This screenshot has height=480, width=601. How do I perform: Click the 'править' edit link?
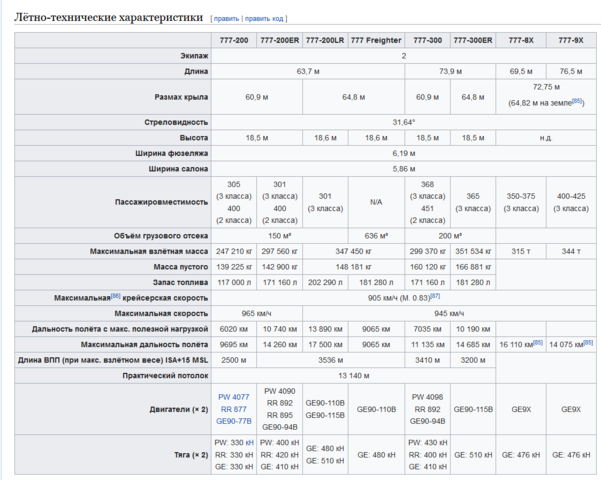tap(226, 18)
